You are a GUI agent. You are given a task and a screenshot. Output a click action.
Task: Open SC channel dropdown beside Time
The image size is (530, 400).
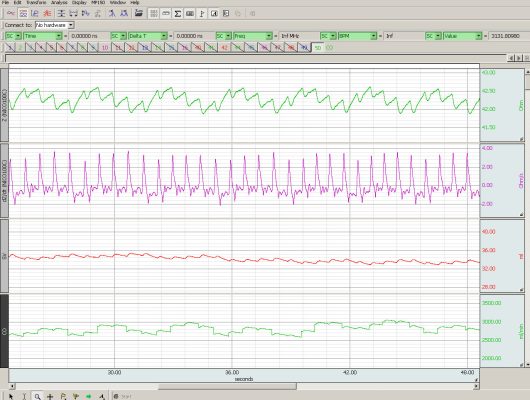pyautogui.click(x=14, y=36)
